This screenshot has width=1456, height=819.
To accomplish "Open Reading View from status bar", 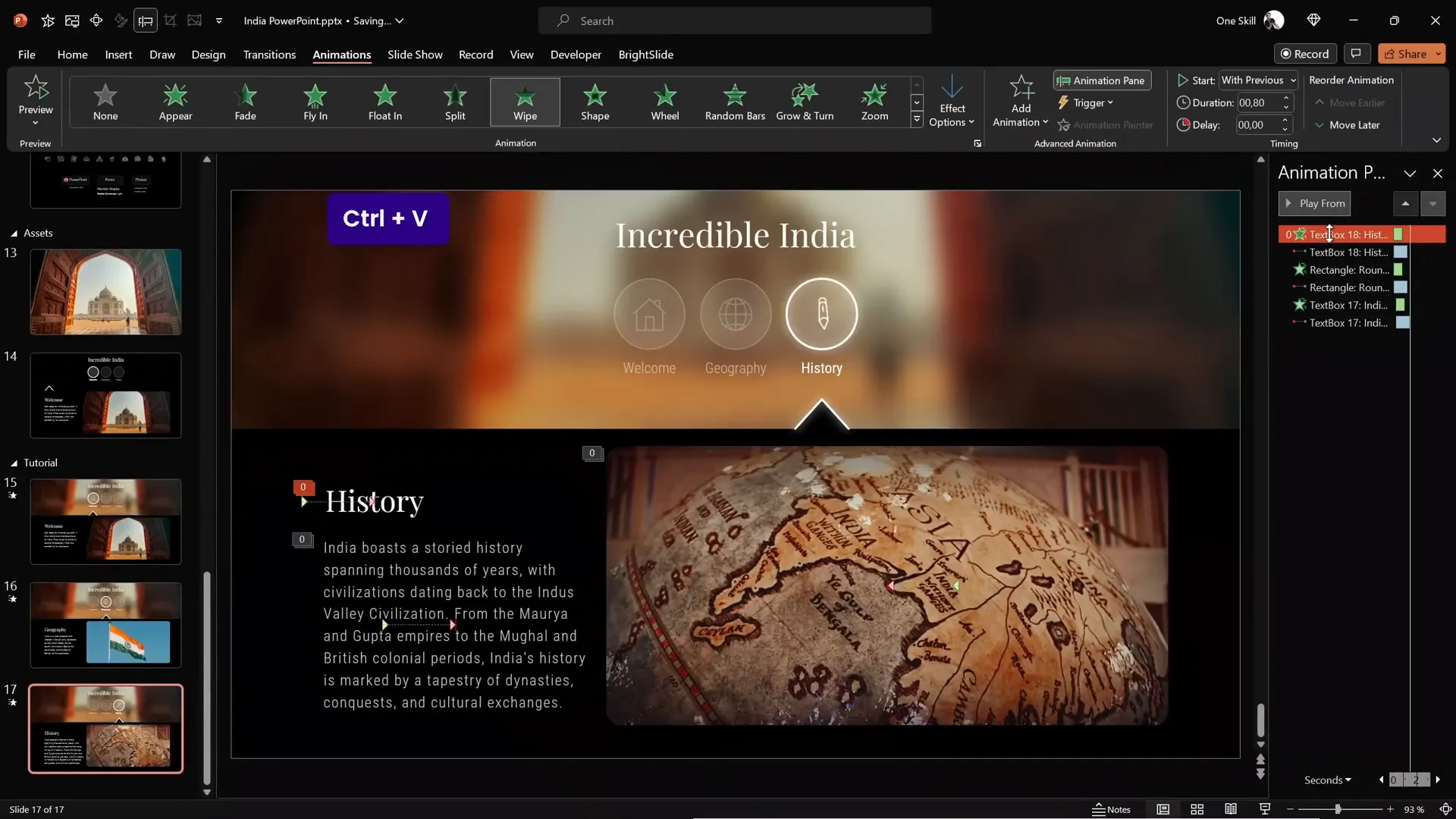I will pyautogui.click(x=1231, y=809).
